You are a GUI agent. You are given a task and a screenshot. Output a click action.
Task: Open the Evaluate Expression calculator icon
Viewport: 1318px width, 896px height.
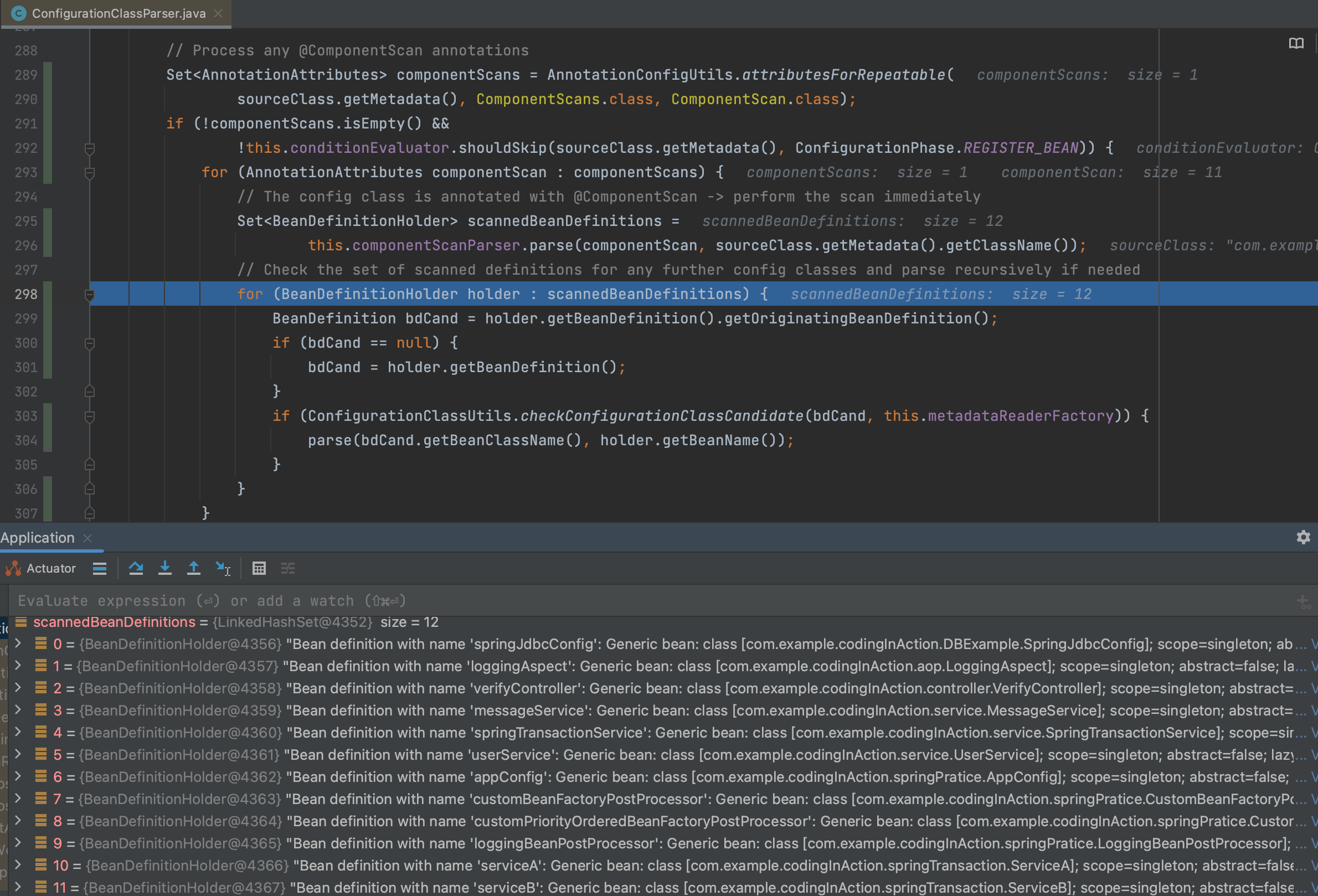click(259, 568)
